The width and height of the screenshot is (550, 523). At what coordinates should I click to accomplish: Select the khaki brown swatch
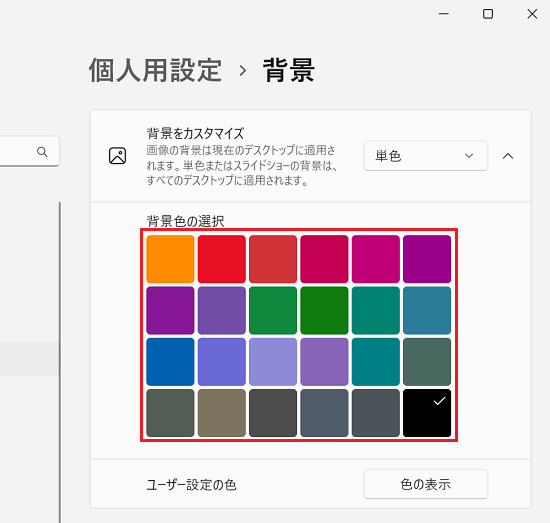click(222, 413)
